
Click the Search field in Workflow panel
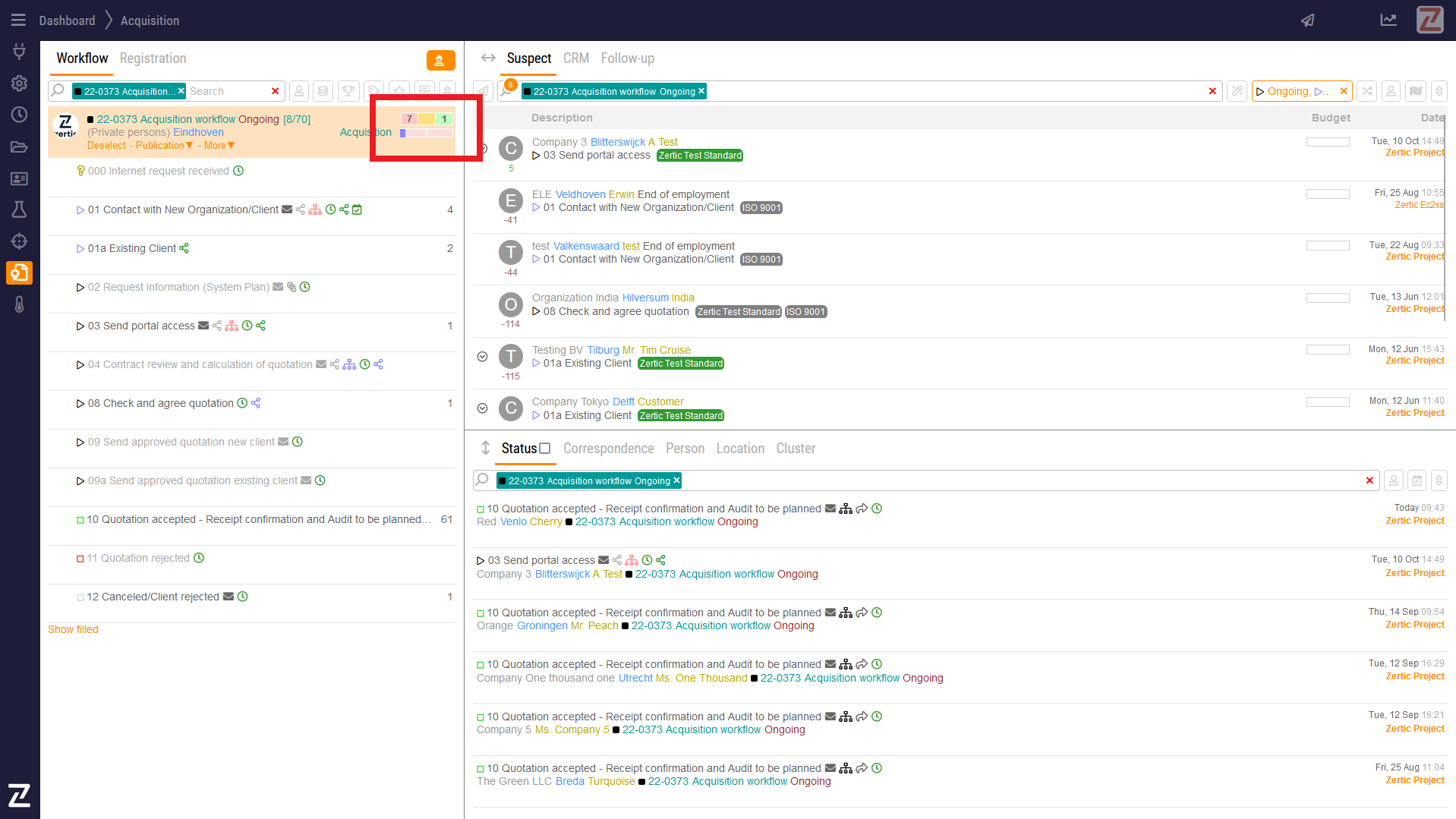click(228, 91)
